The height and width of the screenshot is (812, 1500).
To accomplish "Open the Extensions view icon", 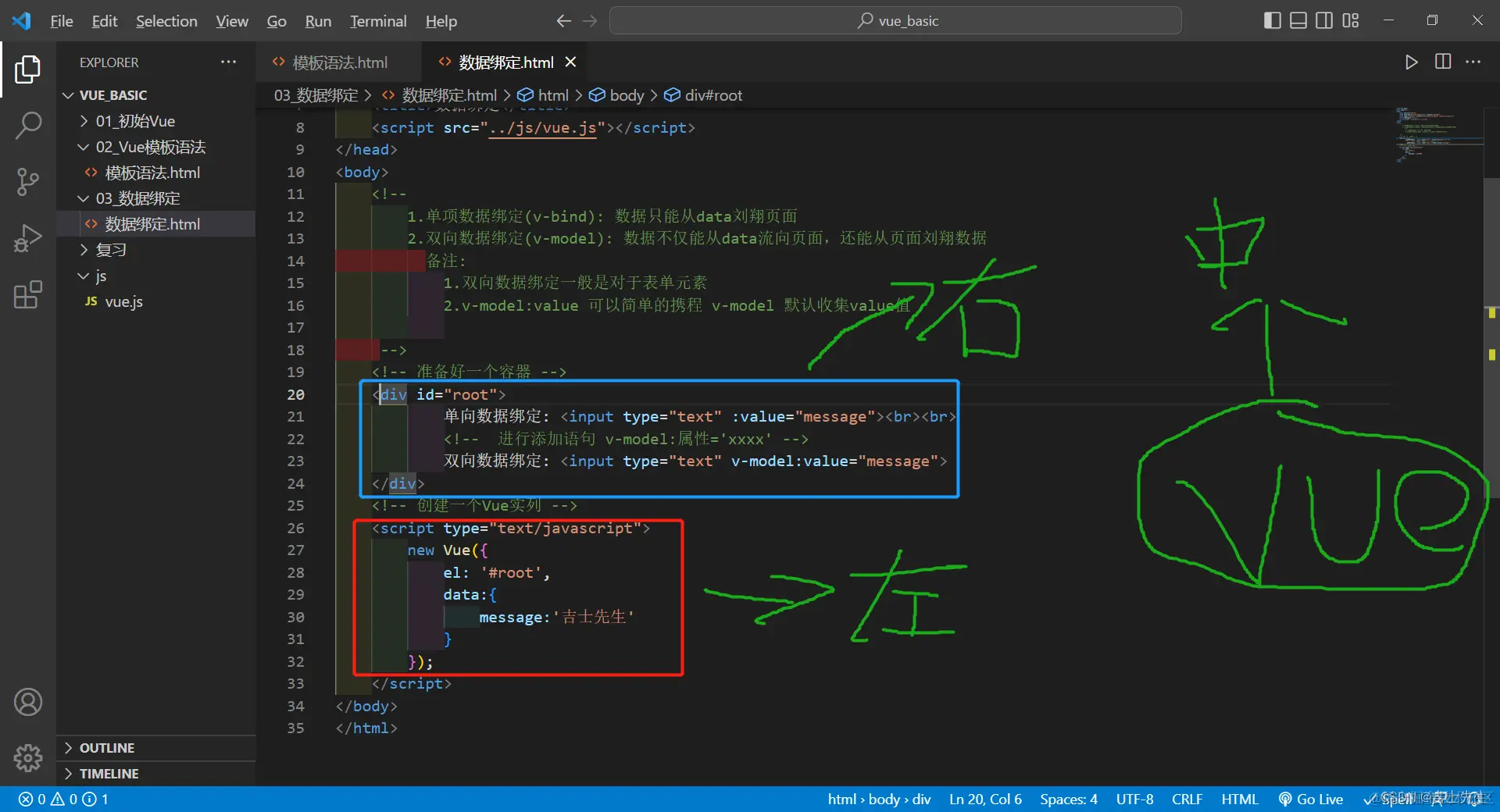I will [x=28, y=294].
